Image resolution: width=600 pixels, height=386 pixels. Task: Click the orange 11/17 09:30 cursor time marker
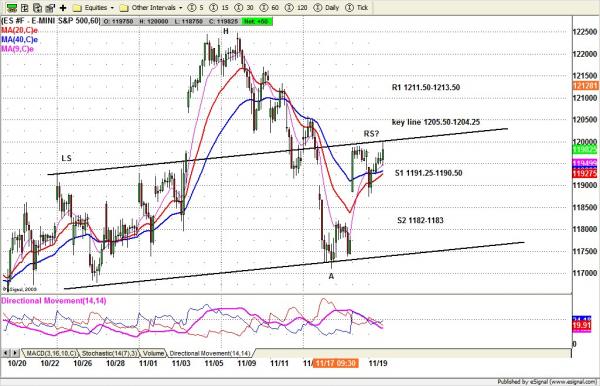click(336, 363)
